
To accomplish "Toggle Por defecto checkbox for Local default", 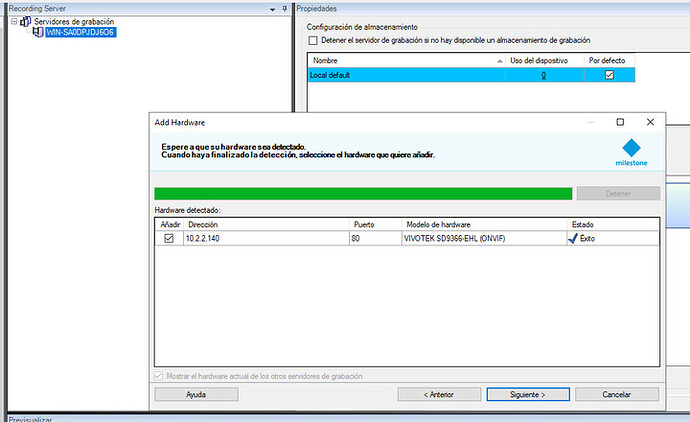I will click(x=609, y=75).
